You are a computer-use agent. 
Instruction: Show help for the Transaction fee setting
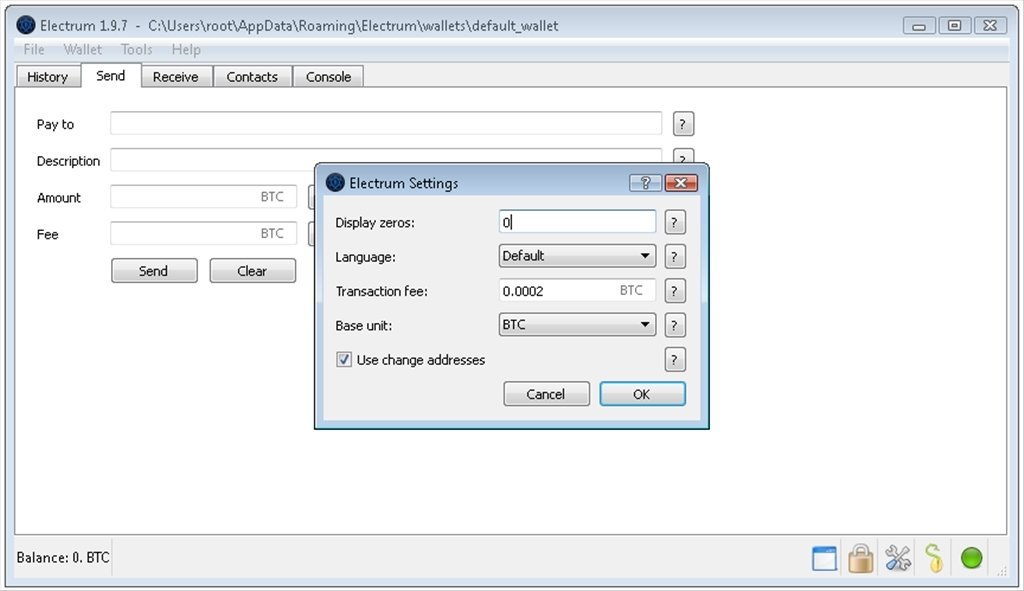coord(675,291)
